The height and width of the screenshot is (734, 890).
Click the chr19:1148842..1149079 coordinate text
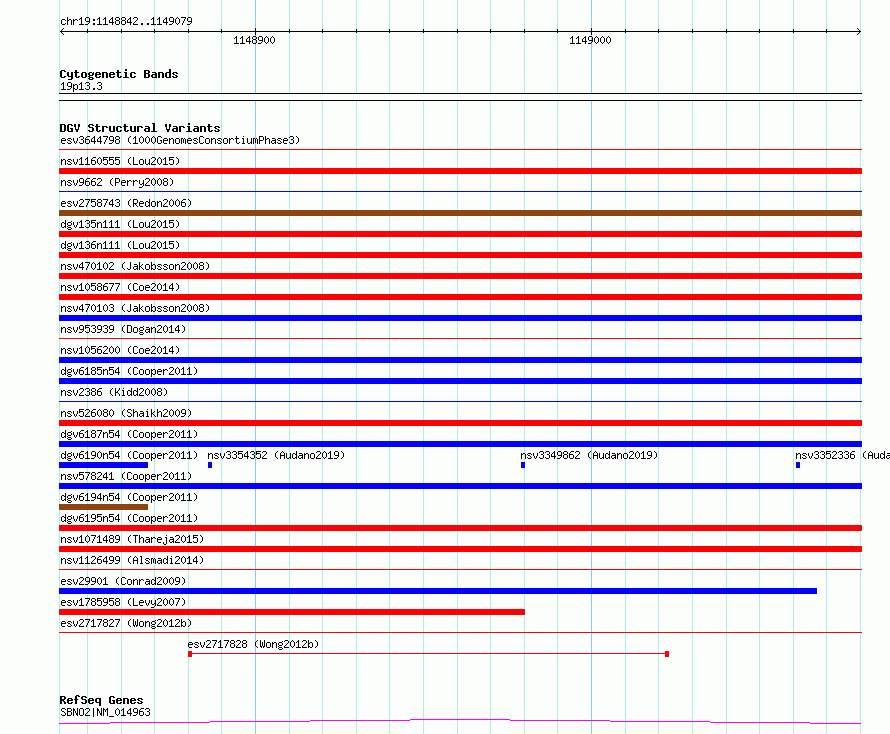click(126, 21)
